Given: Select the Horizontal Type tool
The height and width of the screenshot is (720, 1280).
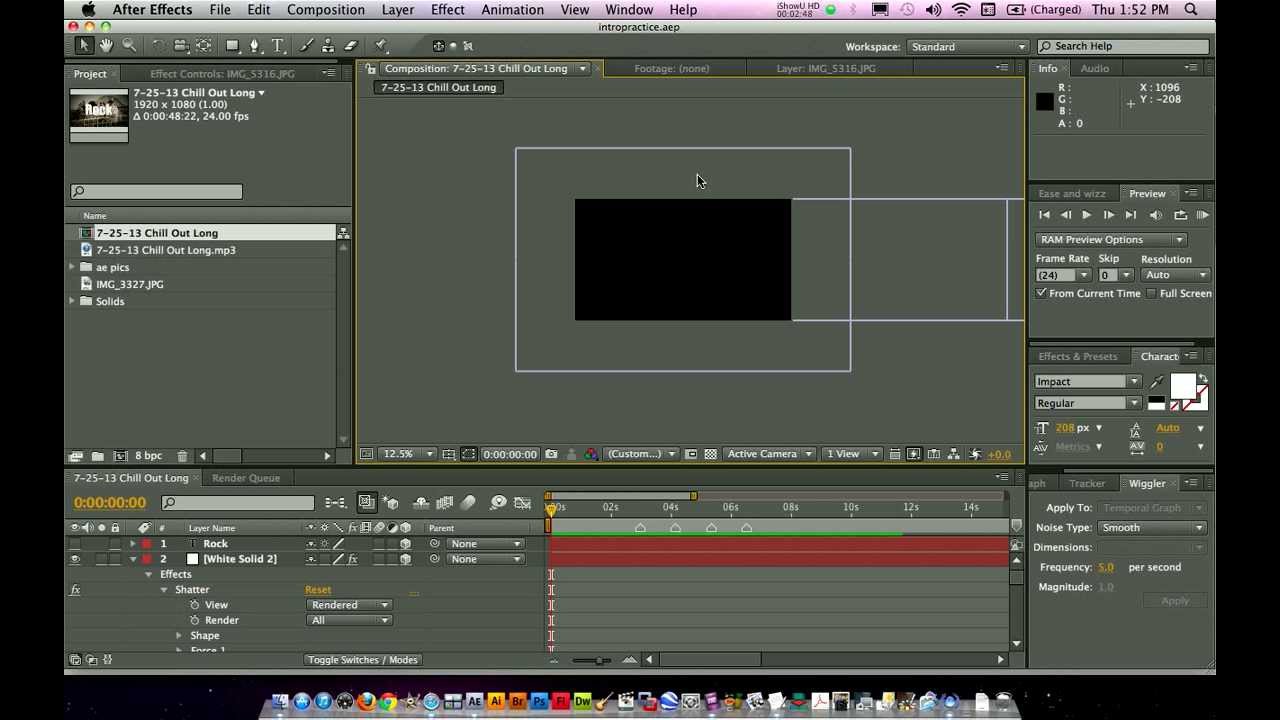Looking at the screenshot, I should [278, 46].
